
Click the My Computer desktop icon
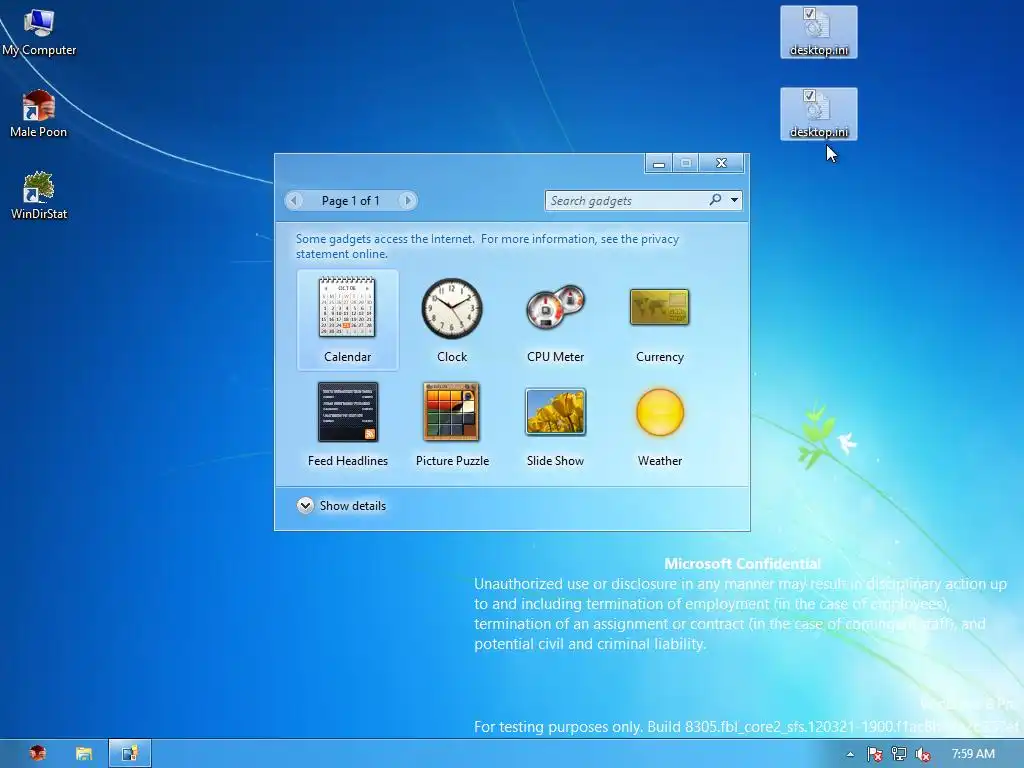(39, 32)
